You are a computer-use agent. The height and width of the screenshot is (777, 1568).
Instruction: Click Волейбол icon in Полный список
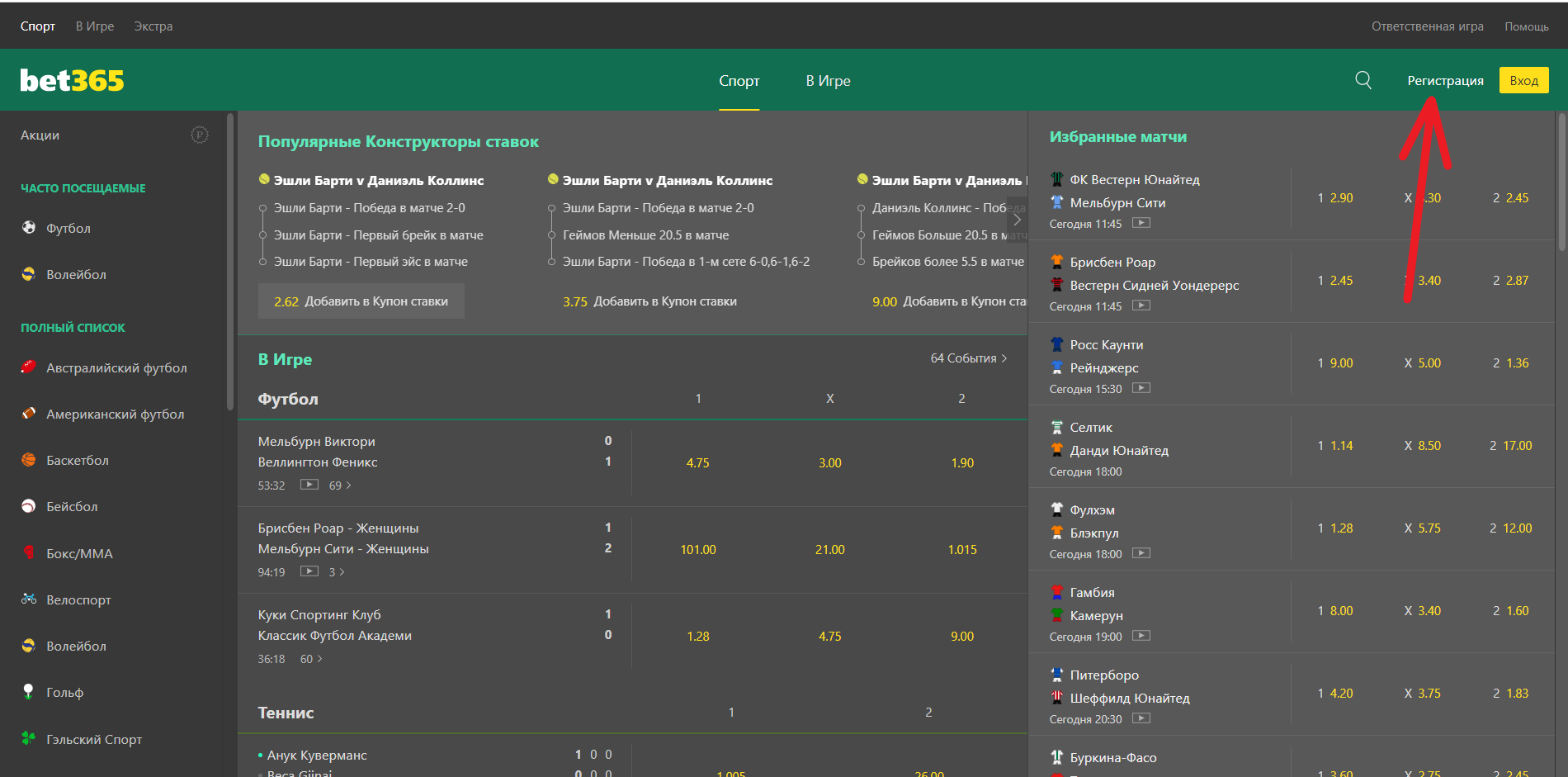pos(29,645)
